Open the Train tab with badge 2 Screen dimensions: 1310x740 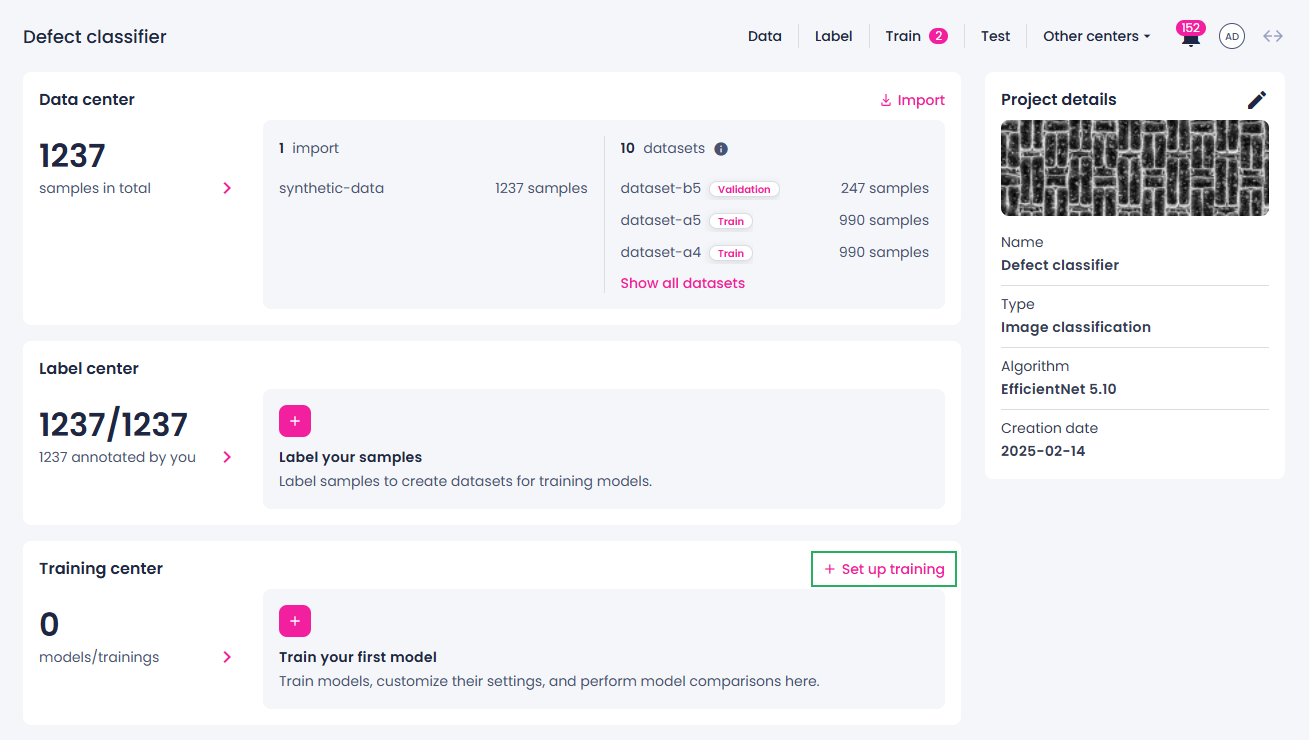point(916,36)
